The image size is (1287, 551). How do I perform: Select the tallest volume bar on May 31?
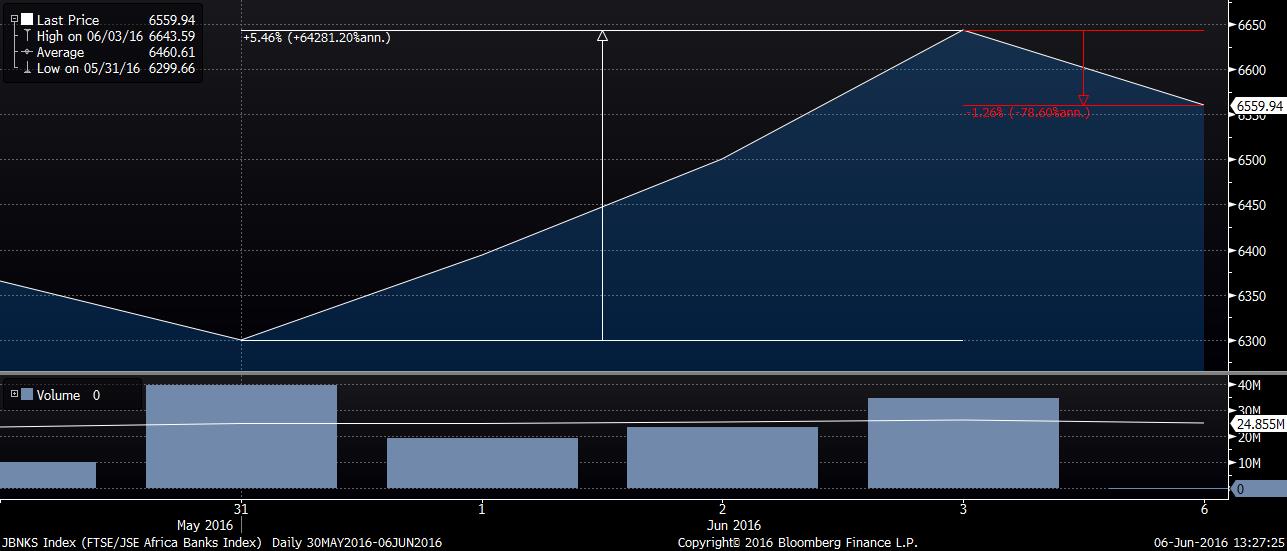(241, 436)
